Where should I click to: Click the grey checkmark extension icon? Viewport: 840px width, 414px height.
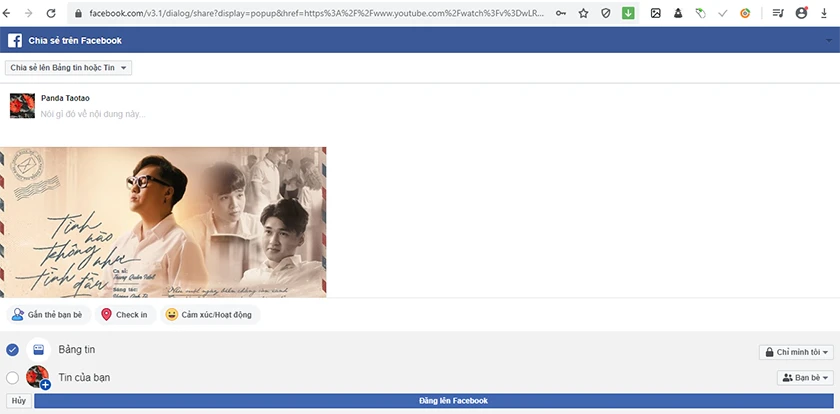(723, 13)
